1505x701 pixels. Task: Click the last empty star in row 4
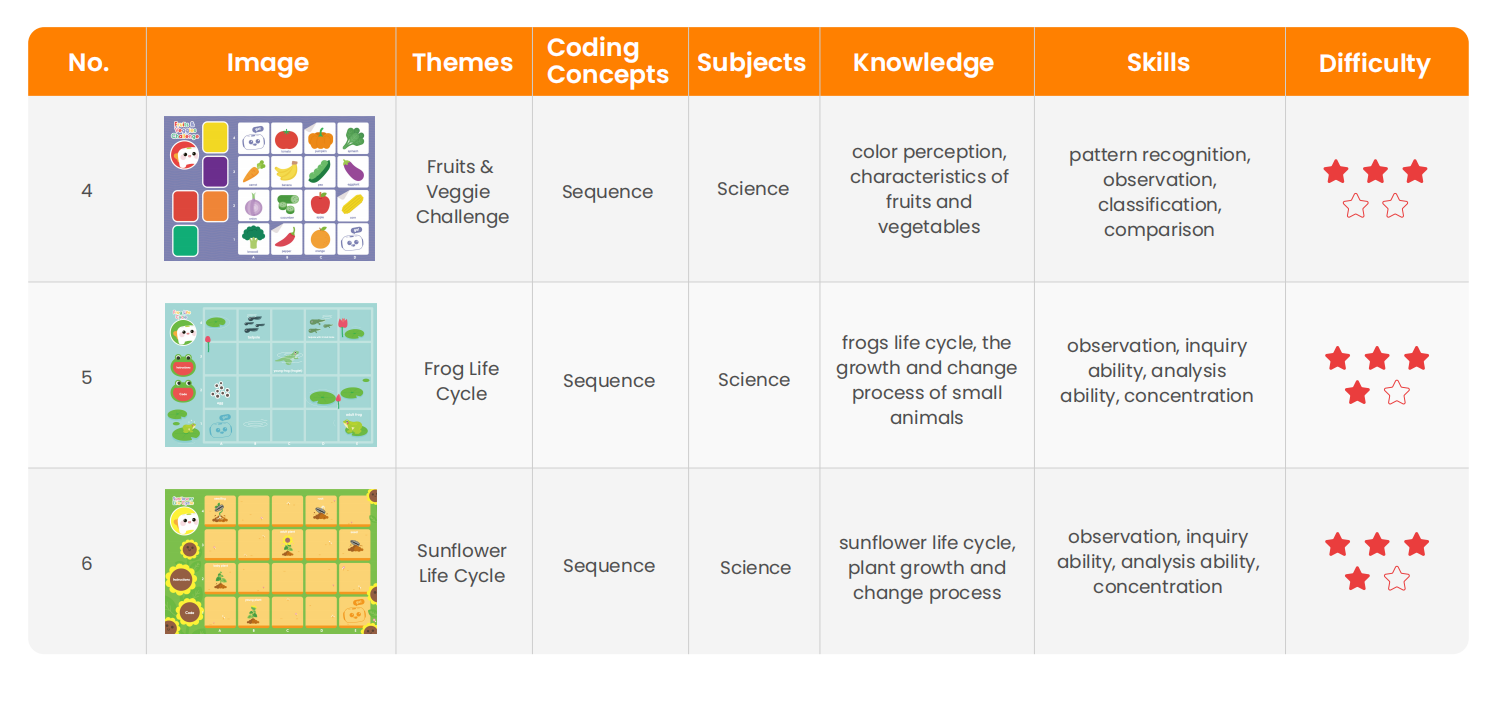(1395, 207)
